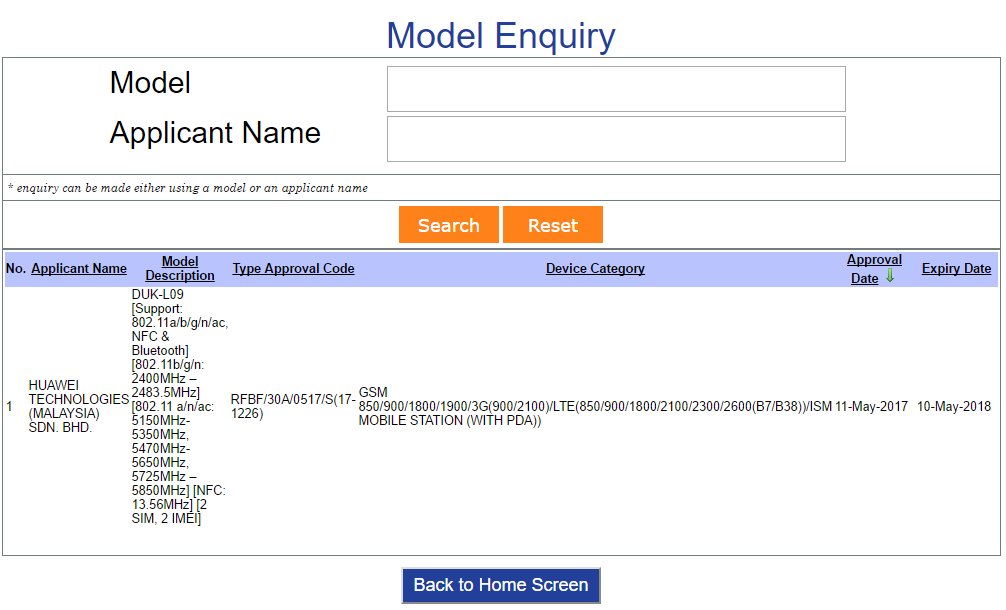Sort table by Type Approval Code header
This screenshot has height=610, width=1006.
[x=293, y=268]
